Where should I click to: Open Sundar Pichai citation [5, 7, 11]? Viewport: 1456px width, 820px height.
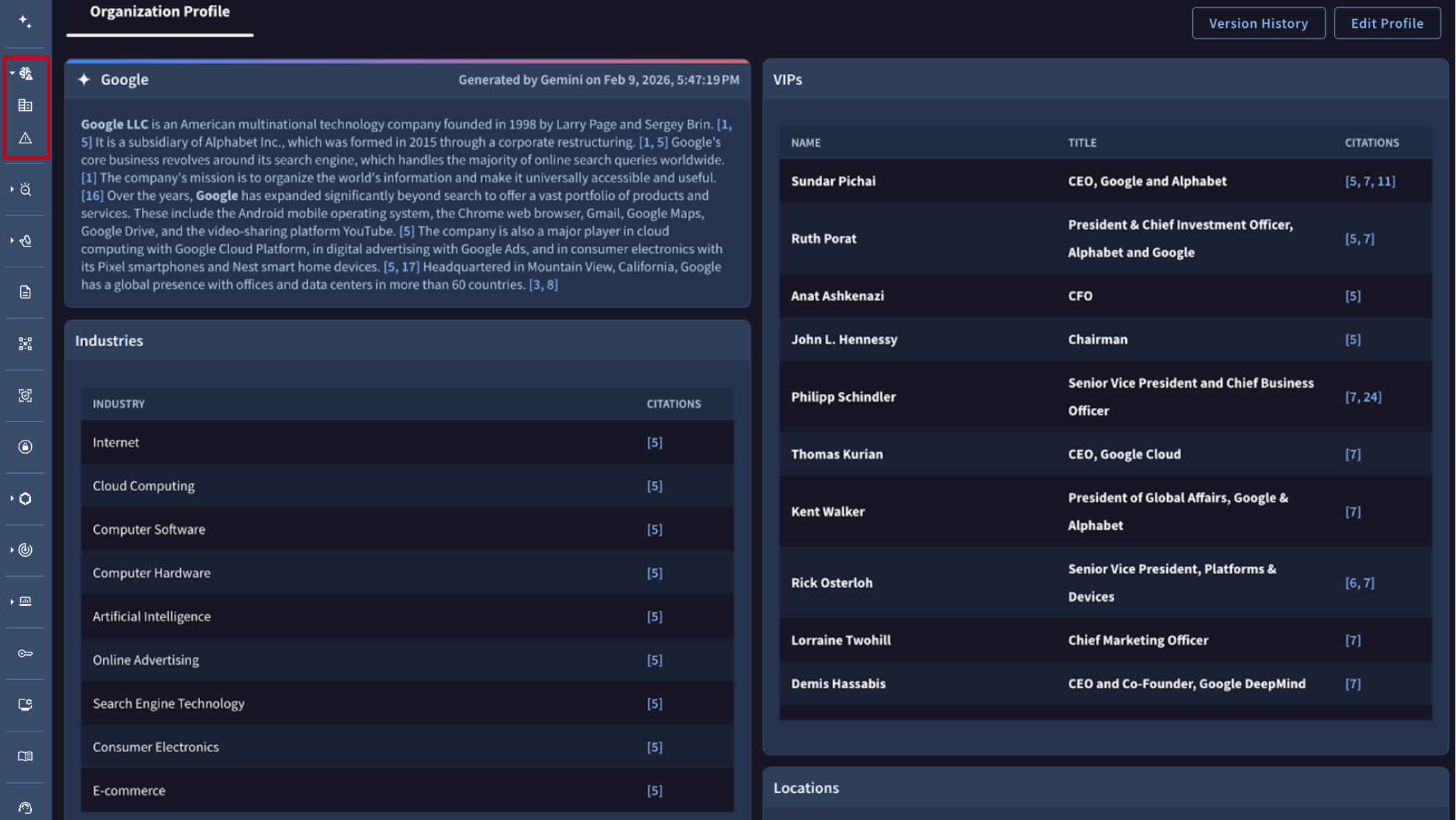click(1369, 181)
